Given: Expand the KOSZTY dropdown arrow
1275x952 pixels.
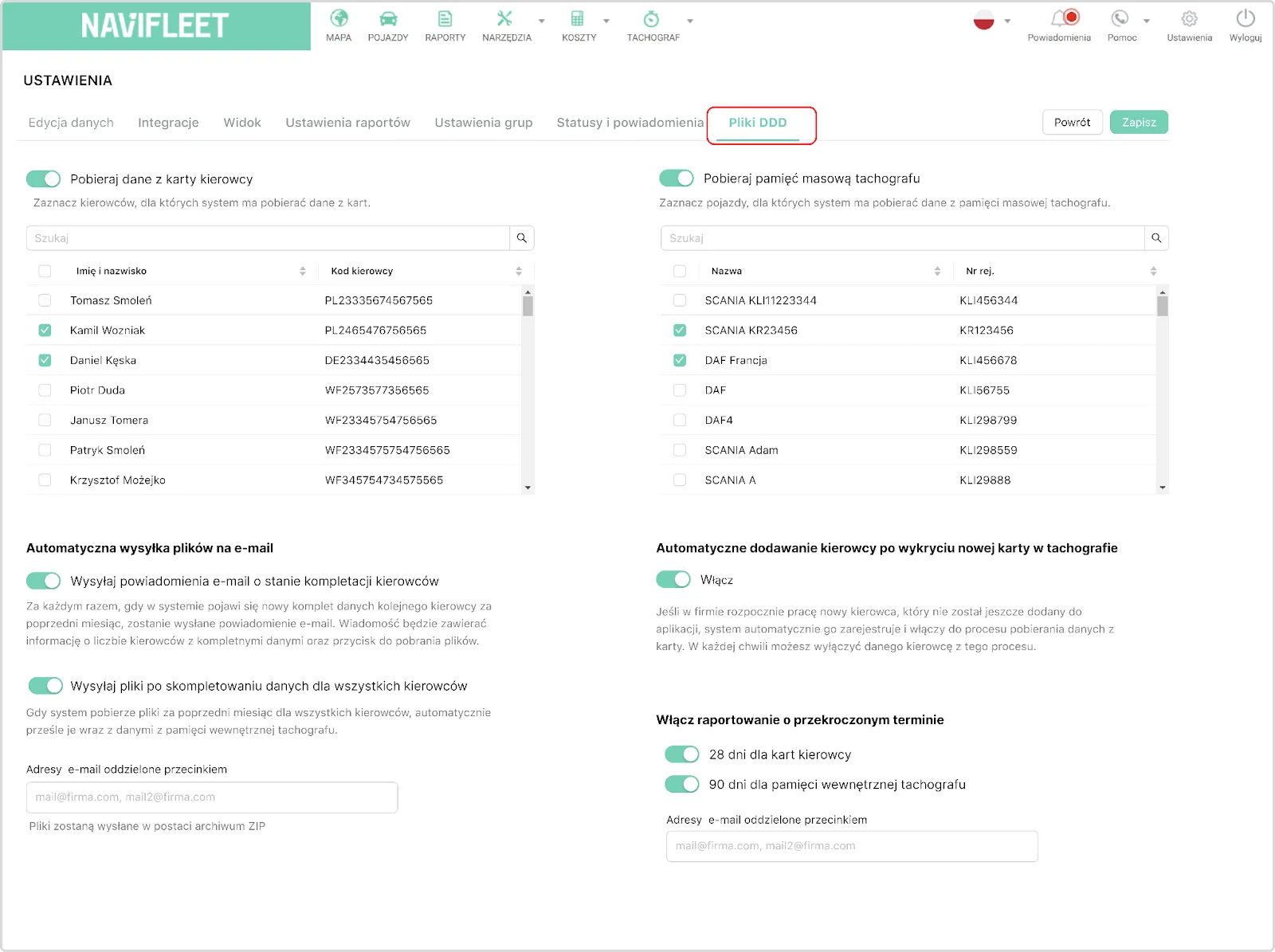Looking at the screenshot, I should click(606, 21).
